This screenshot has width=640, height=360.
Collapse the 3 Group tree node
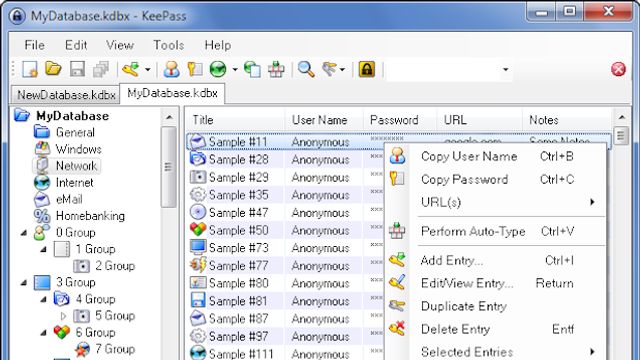point(24,283)
